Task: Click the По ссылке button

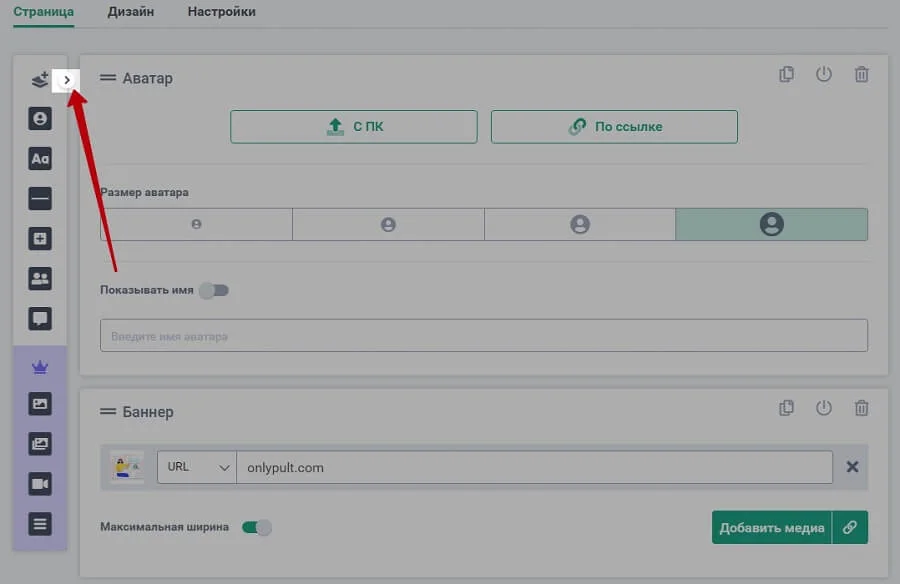Action: coord(614,127)
